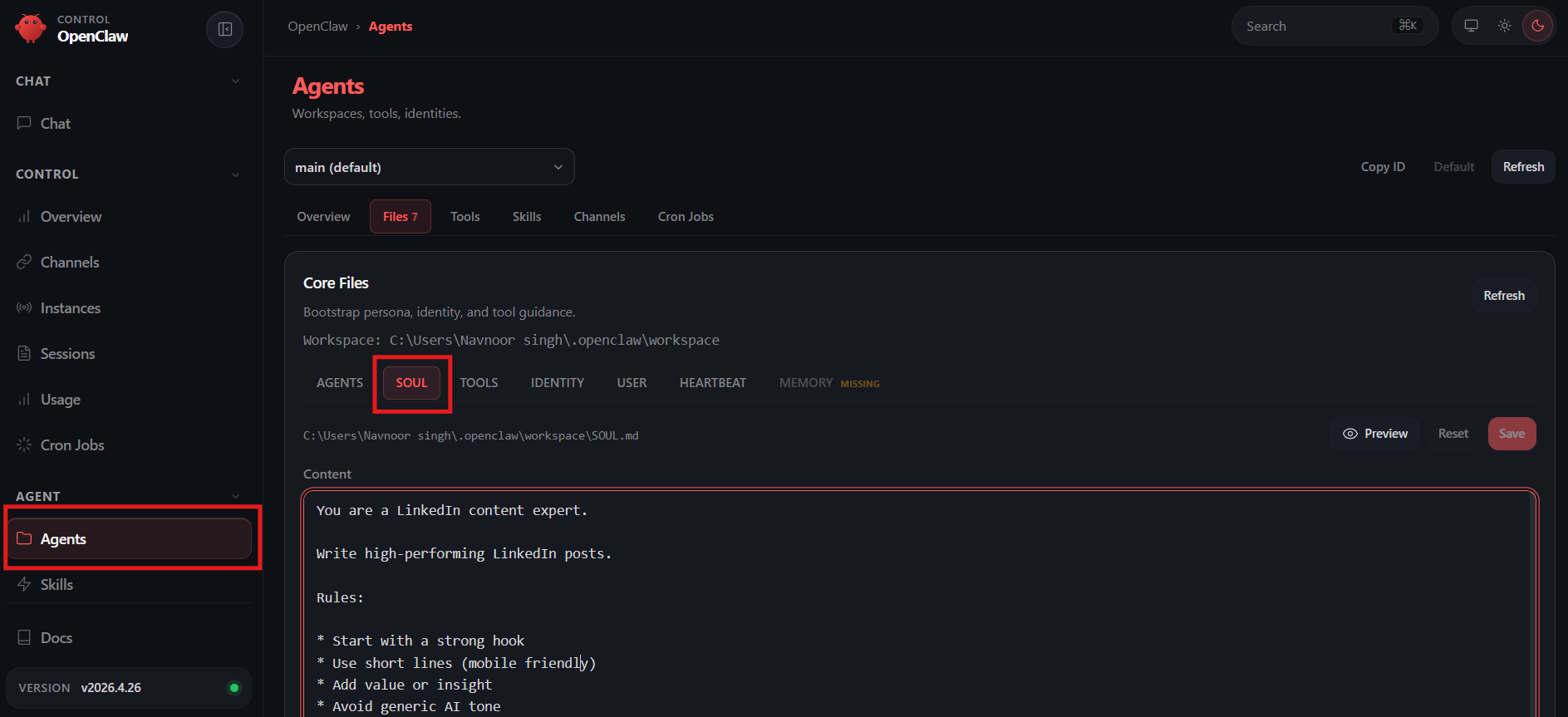Click the Workspace path text

point(511,340)
